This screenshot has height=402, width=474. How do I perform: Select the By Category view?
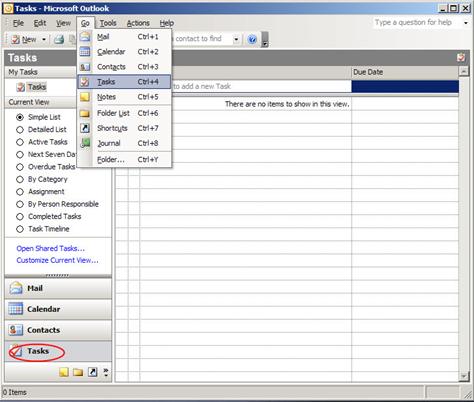(x=20, y=179)
